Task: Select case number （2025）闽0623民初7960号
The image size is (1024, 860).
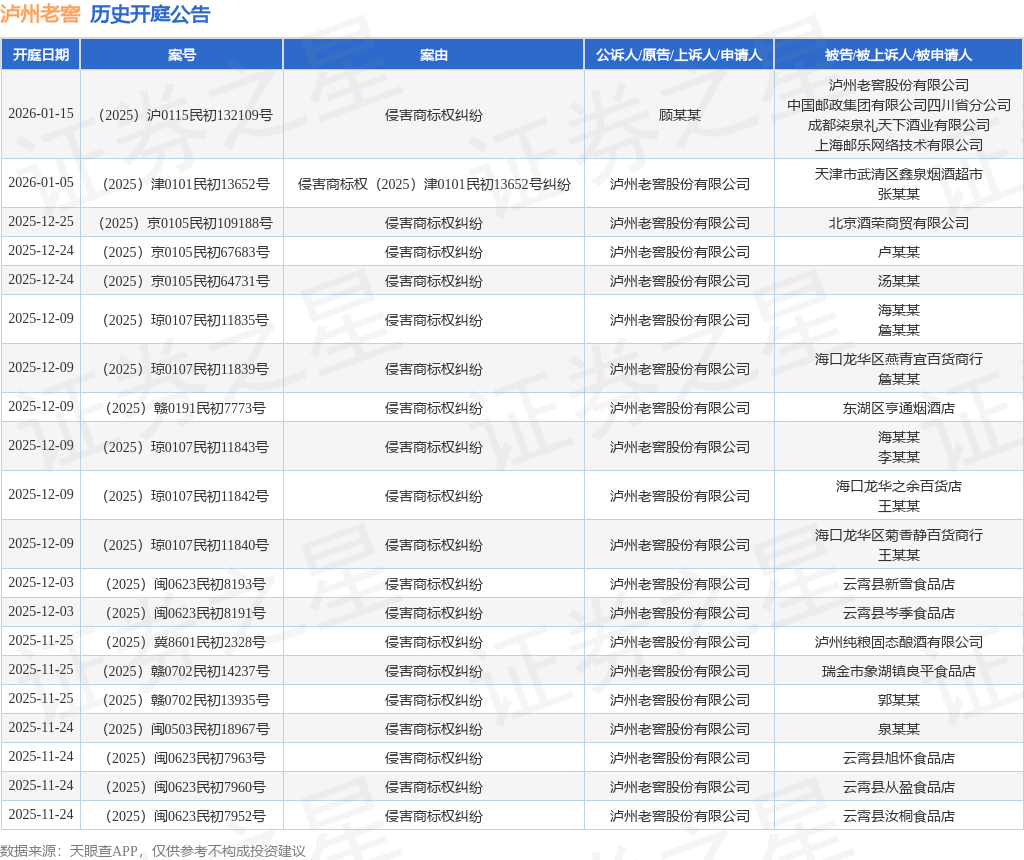Action: pyautogui.click(x=182, y=788)
